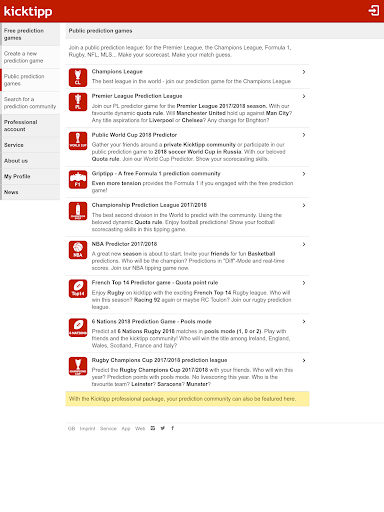Click the kicktipp logo
The height and width of the screenshot is (512, 384).
pos(28,11)
